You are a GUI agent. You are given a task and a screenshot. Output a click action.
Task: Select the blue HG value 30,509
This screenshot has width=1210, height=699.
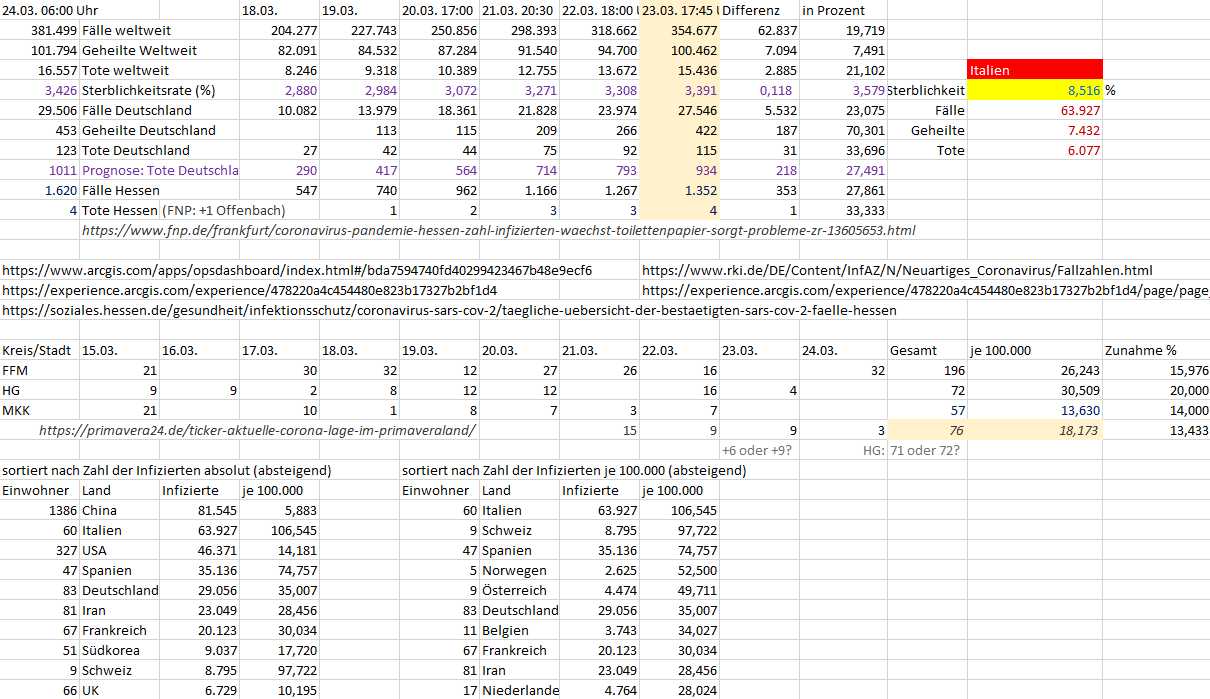pyautogui.click(x=1078, y=390)
